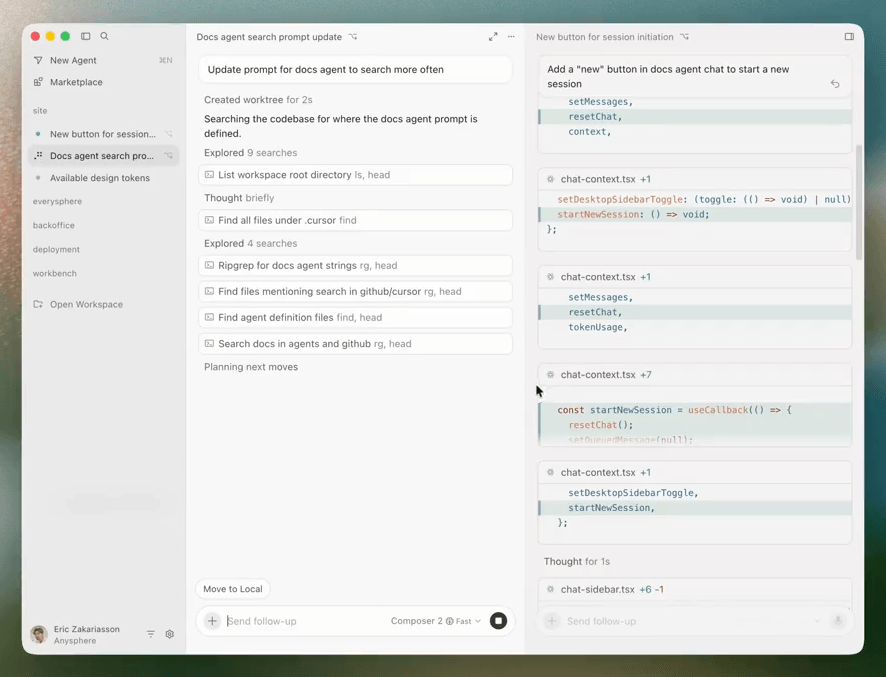
Task: Open the model dropdown chevron in right follow-up box
Action: (817, 621)
